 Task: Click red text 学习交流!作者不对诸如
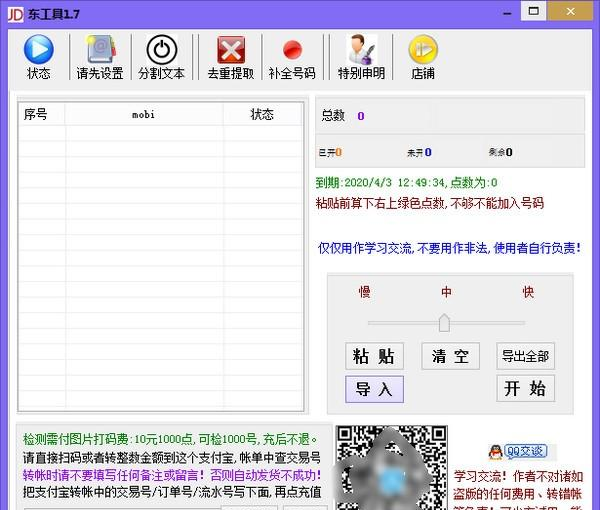[x=518, y=476]
